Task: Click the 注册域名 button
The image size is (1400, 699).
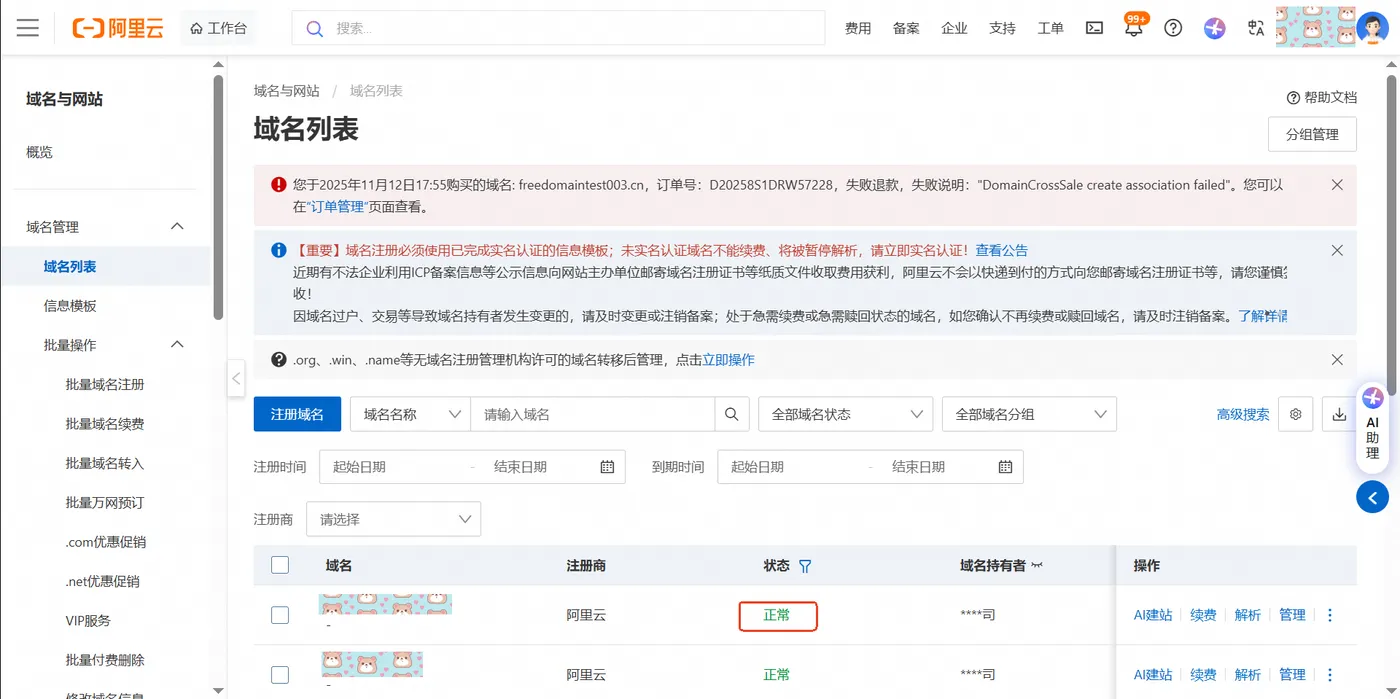Action: coord(297,413)
